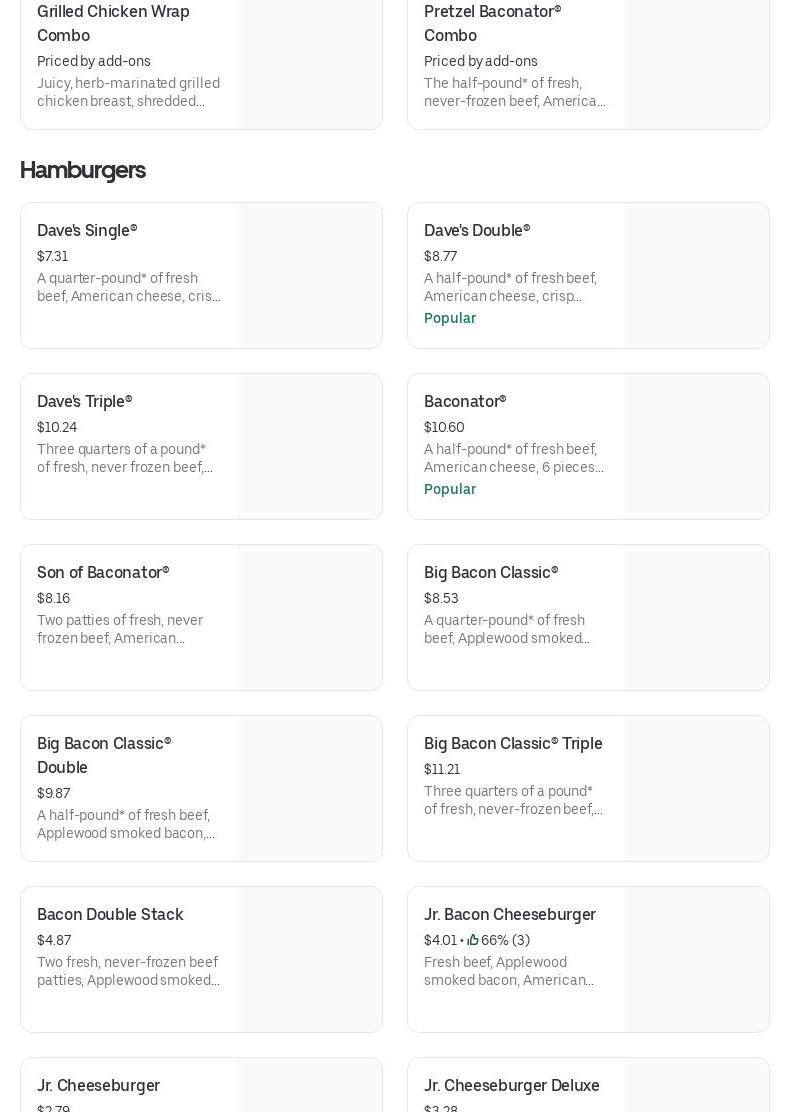Open the Dave's Single item title
Image resolution: width=804 pixels, height=1112 pixels.
pyautogui.click(x=87, y=230)
